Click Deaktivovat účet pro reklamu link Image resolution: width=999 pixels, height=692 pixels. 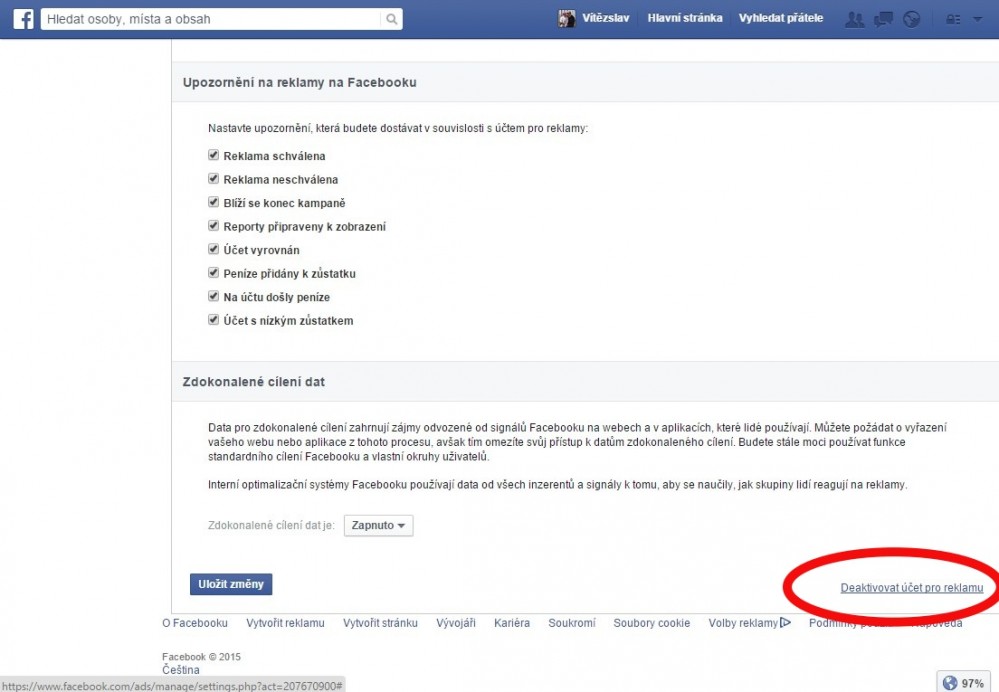tap(911, 588)
